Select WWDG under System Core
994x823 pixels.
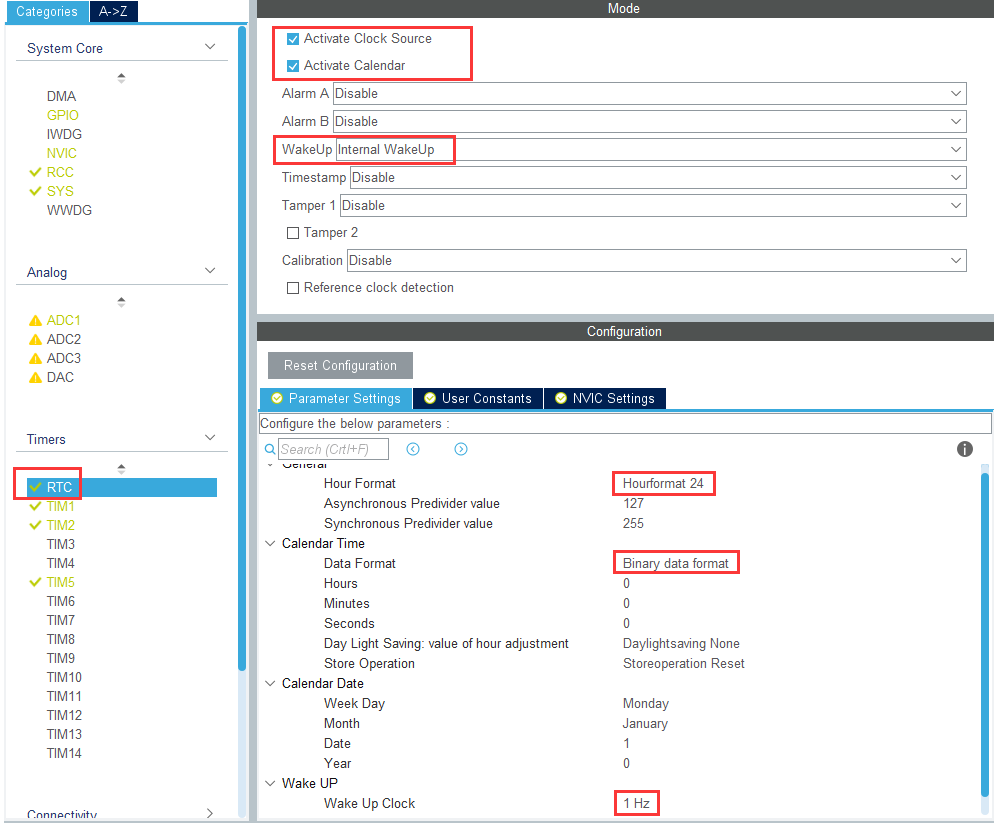point(69,211)
